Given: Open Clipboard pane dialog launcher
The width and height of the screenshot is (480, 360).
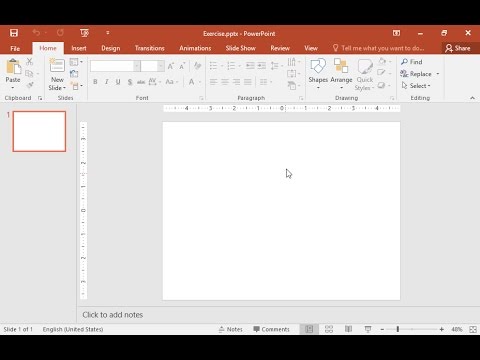Looking at the screenshot, I should point(40,98).
